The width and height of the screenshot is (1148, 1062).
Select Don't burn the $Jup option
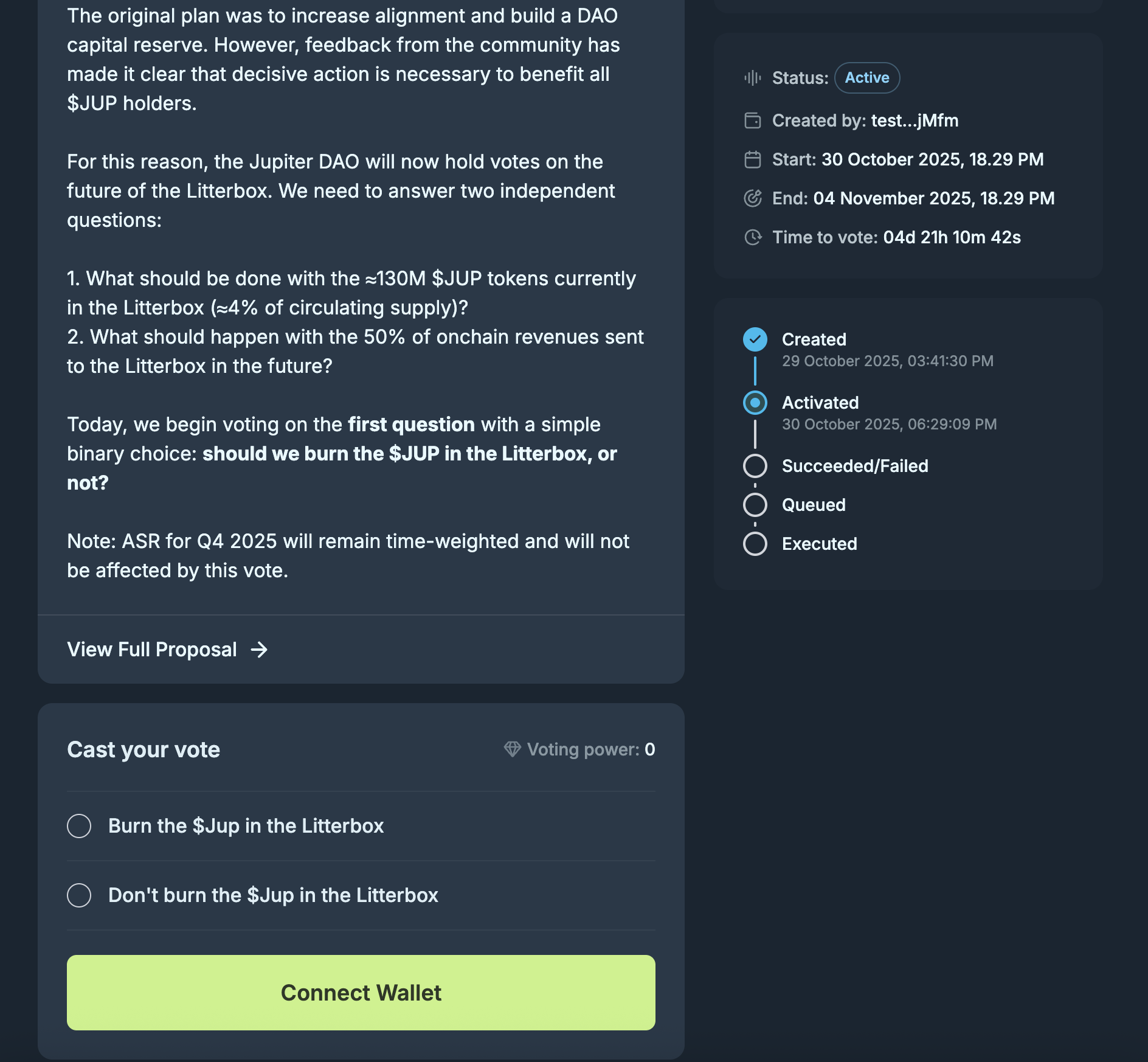click(x=79, y=895)
